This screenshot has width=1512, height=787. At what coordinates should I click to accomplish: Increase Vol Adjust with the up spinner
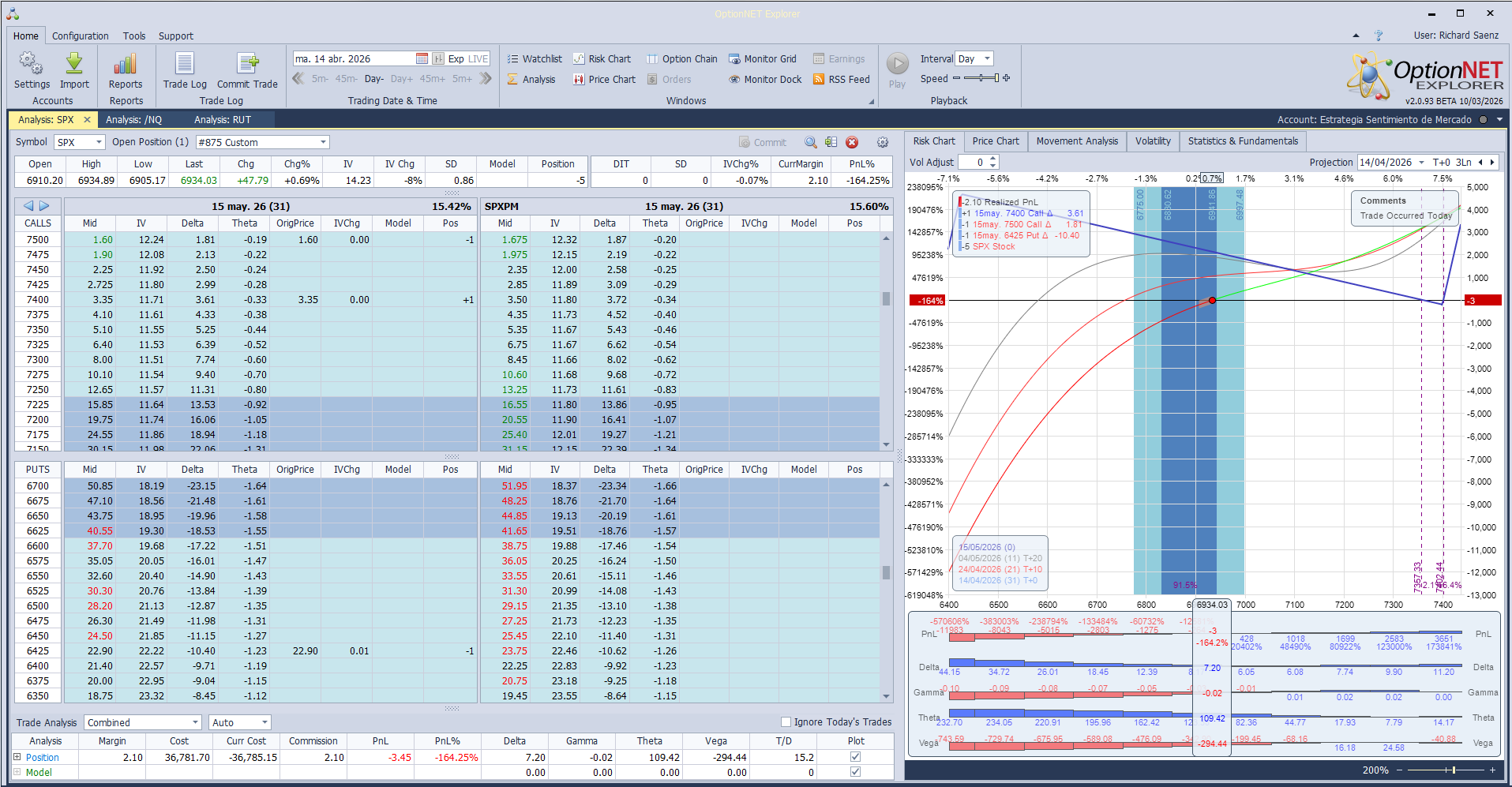coord(993,159)
